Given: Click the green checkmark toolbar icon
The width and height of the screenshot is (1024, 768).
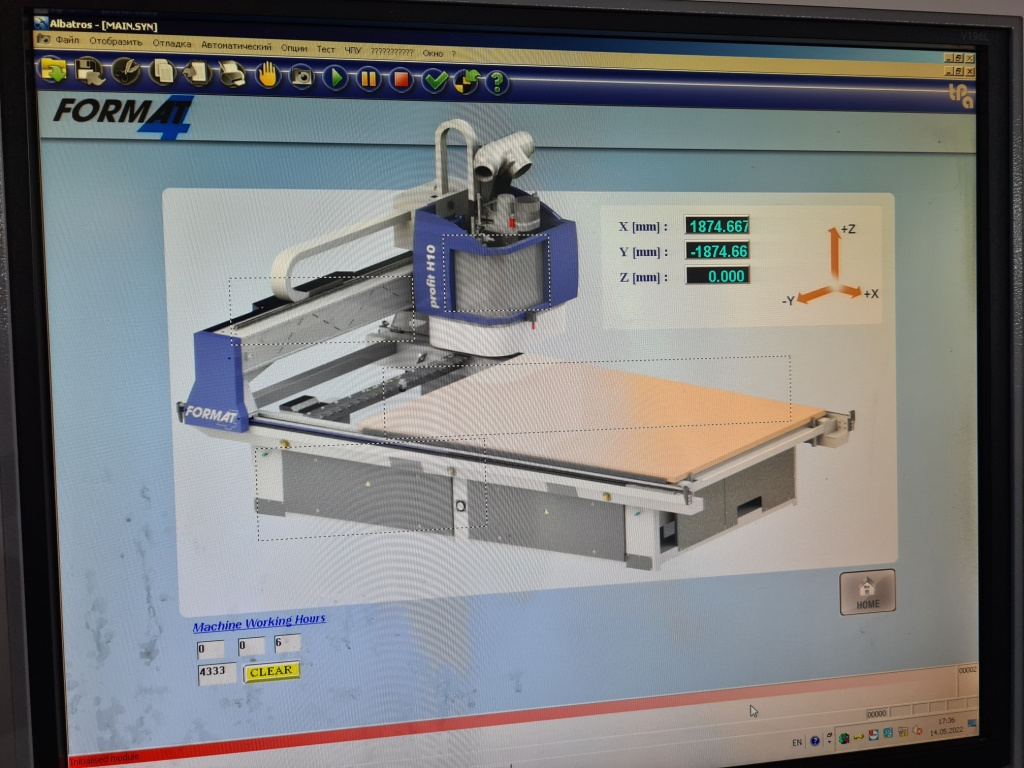Looking at the screenshot, I should [434, 80].
